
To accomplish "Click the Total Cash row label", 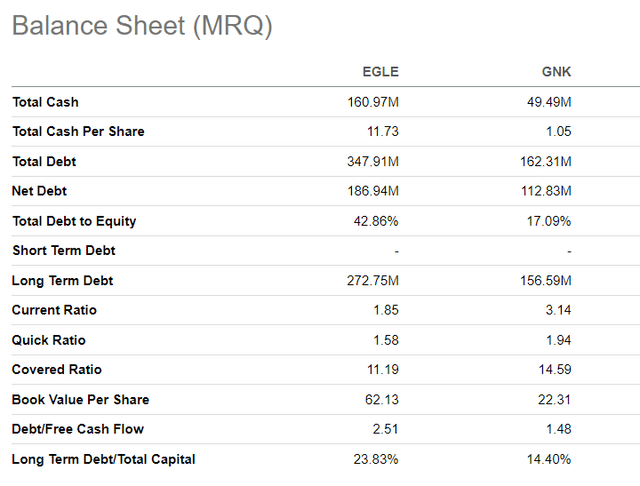I will coord(45,102).
